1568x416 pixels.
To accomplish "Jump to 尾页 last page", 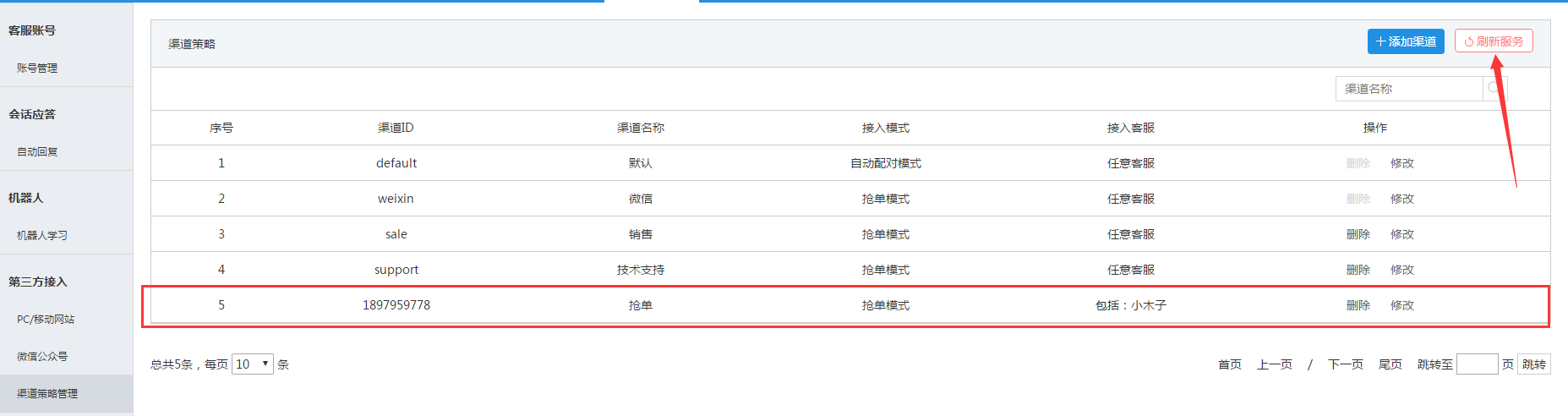I will (x=1390, y=364).
